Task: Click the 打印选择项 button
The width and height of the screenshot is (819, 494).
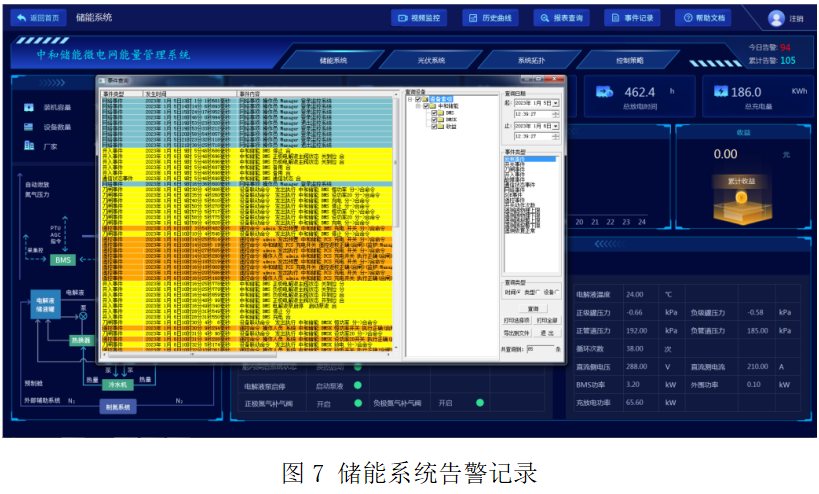Action: click(x=517, y=320)
